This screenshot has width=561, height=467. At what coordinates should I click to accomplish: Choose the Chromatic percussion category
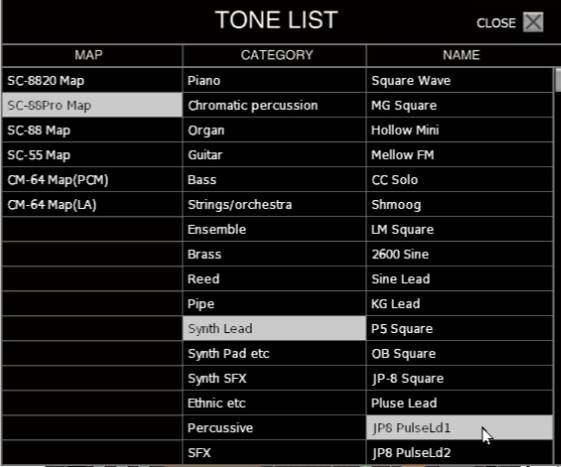[x=274, y=105]
